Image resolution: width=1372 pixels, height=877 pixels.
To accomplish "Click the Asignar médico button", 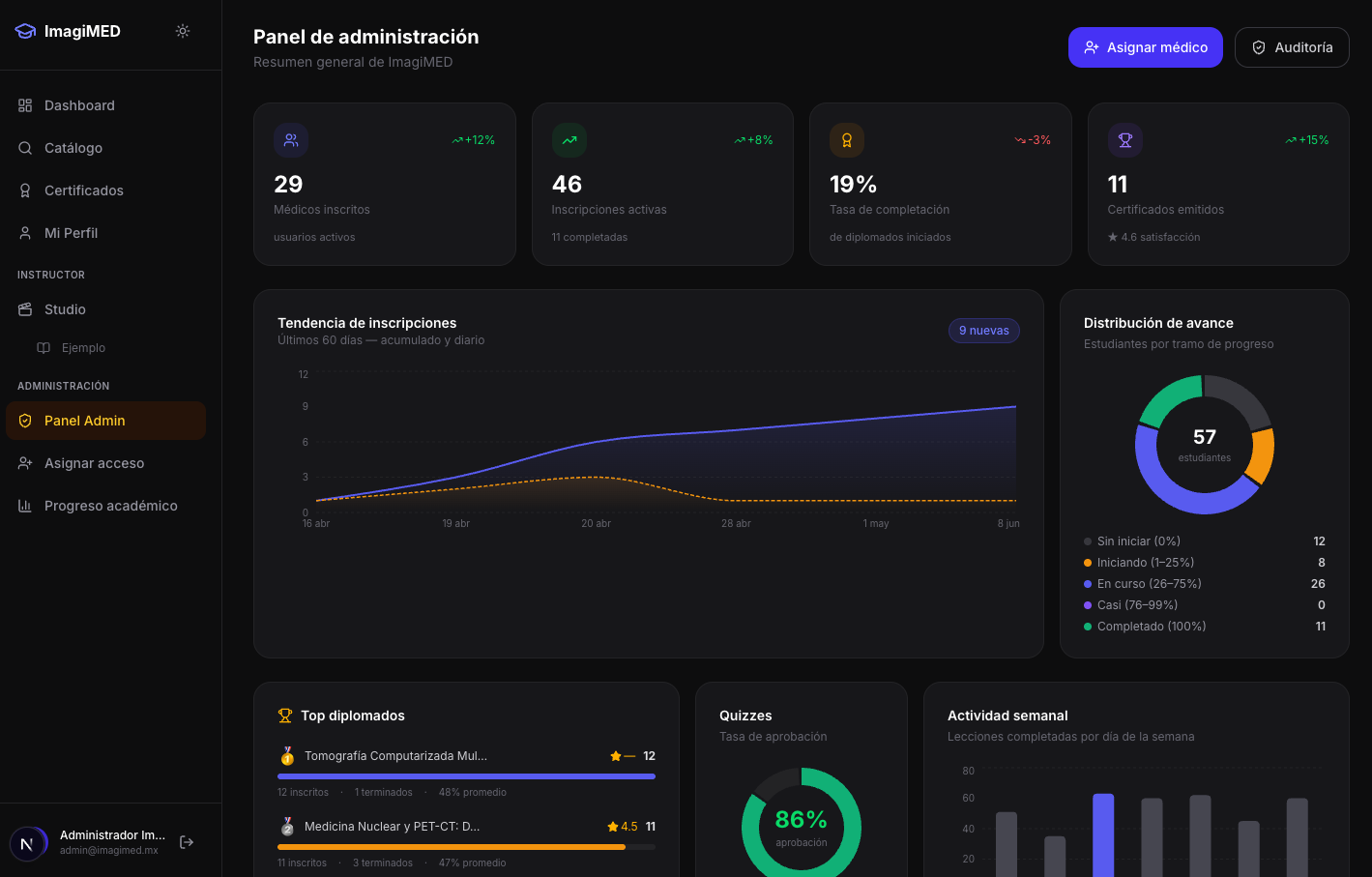I will point(1146,47).
